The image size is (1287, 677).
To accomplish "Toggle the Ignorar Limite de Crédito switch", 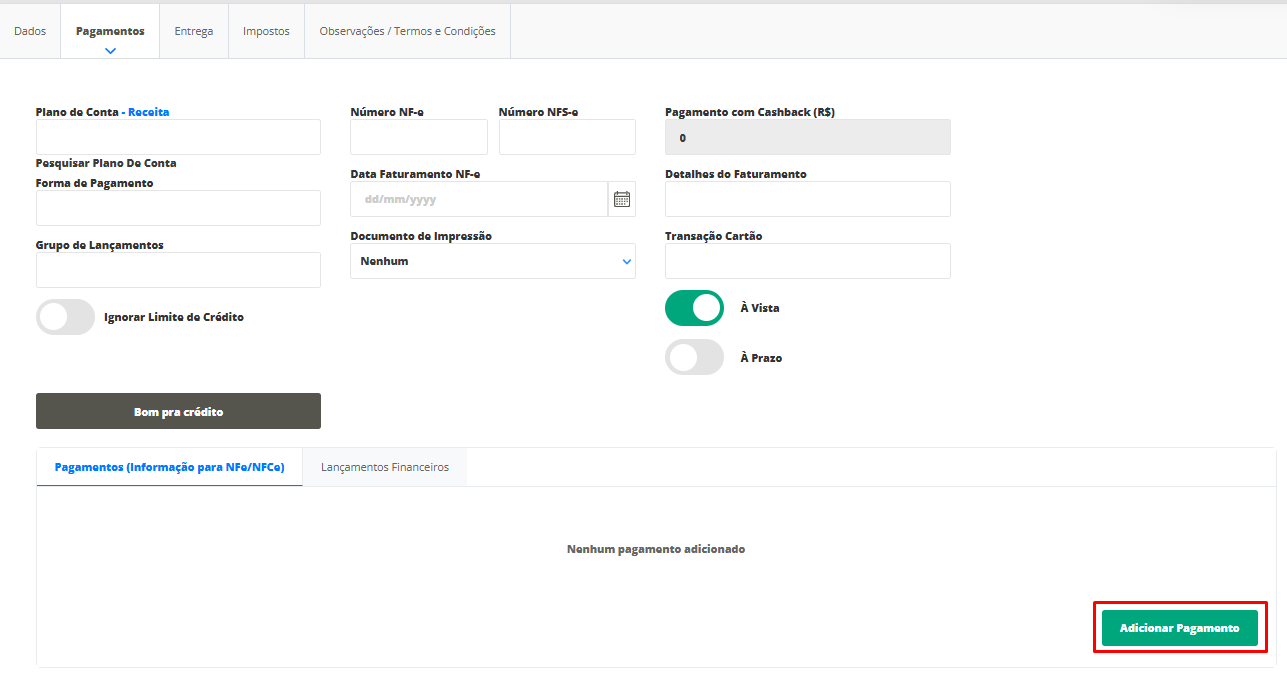I will coord(65,317).
